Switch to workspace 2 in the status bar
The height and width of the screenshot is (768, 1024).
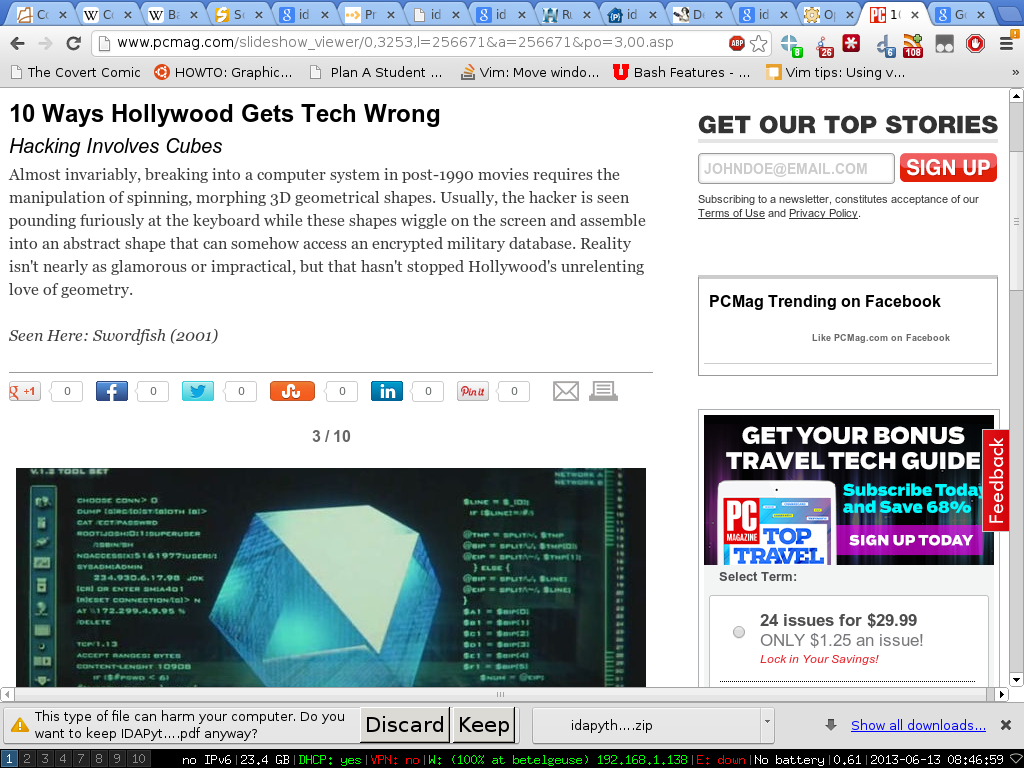(27, 759)
